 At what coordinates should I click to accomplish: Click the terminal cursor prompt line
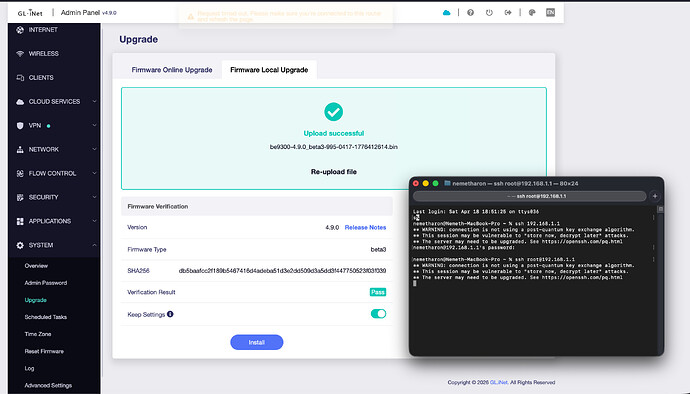(415, 283)
